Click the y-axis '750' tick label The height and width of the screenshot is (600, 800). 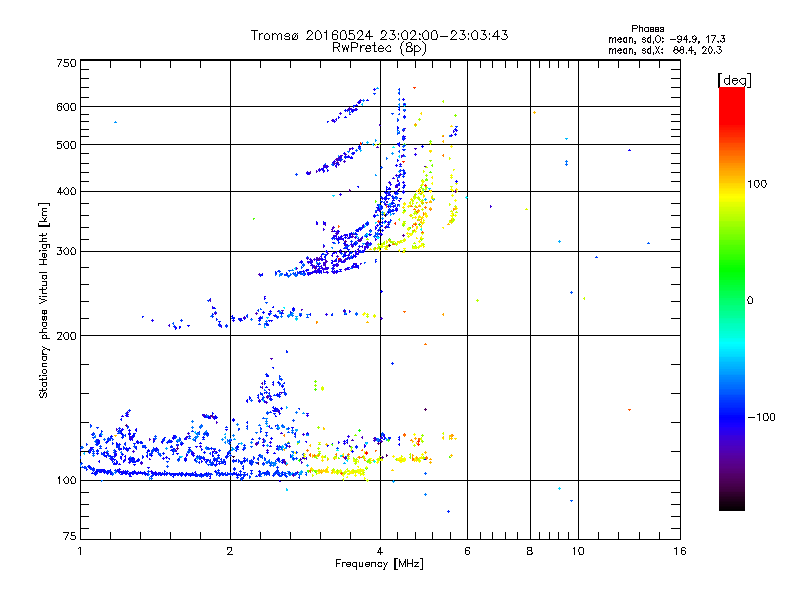[66, 63]
